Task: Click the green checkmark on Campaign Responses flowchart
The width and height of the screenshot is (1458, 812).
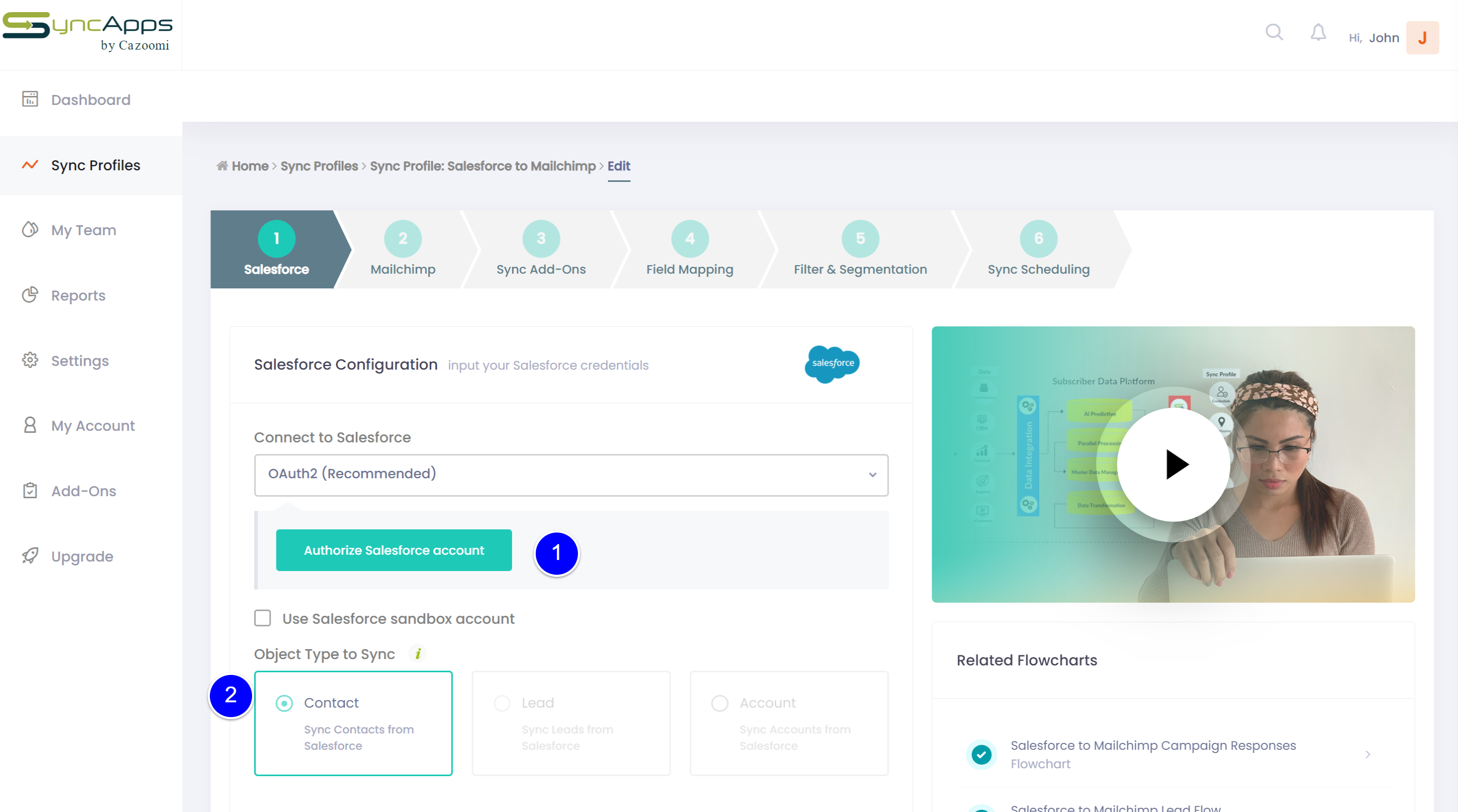Action: click(981, 755)
